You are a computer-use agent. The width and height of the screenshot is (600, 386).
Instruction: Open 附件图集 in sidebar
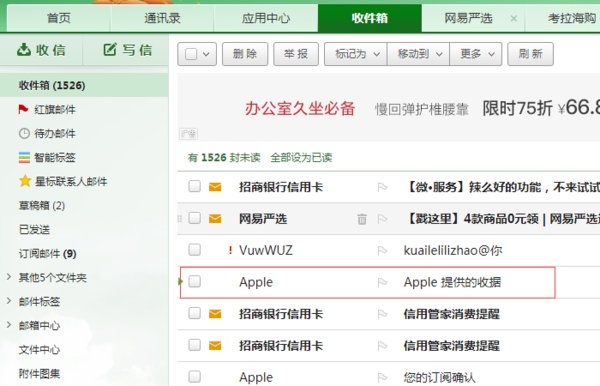[39, 373]
